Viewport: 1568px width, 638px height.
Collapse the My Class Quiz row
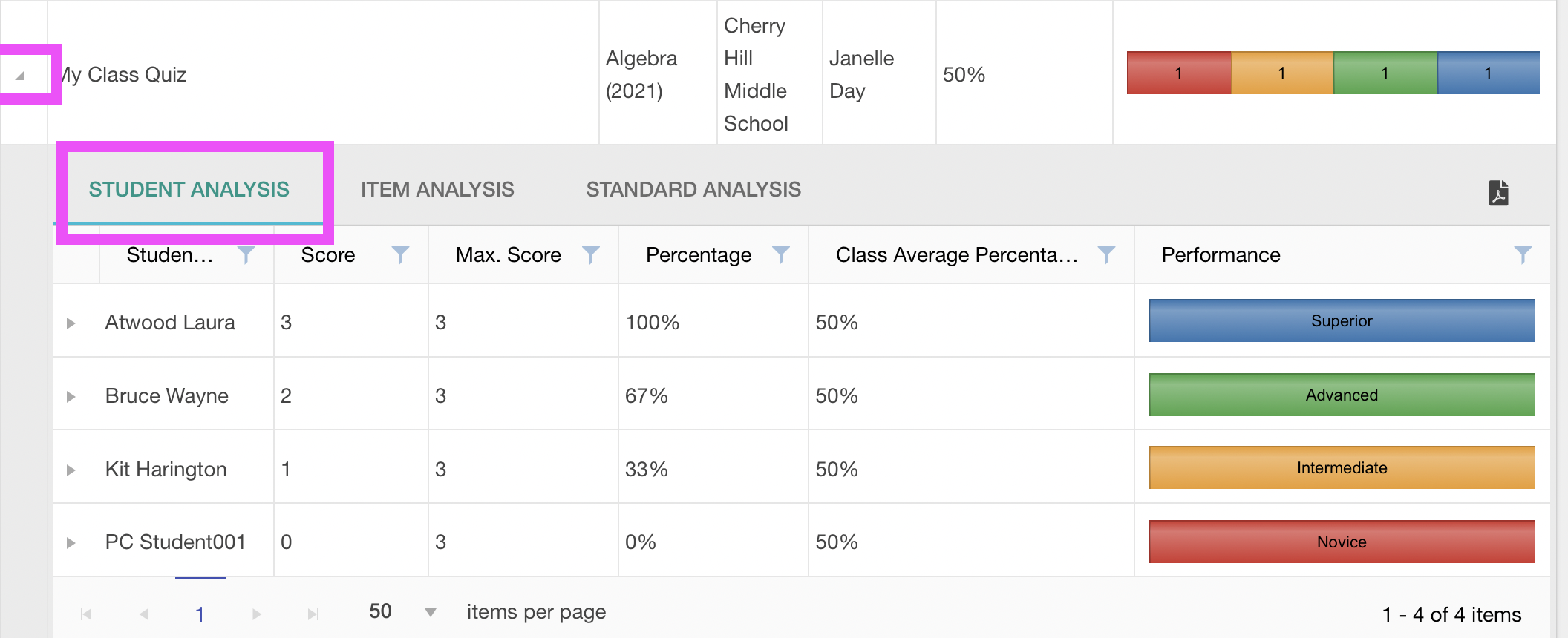(20, 75)
